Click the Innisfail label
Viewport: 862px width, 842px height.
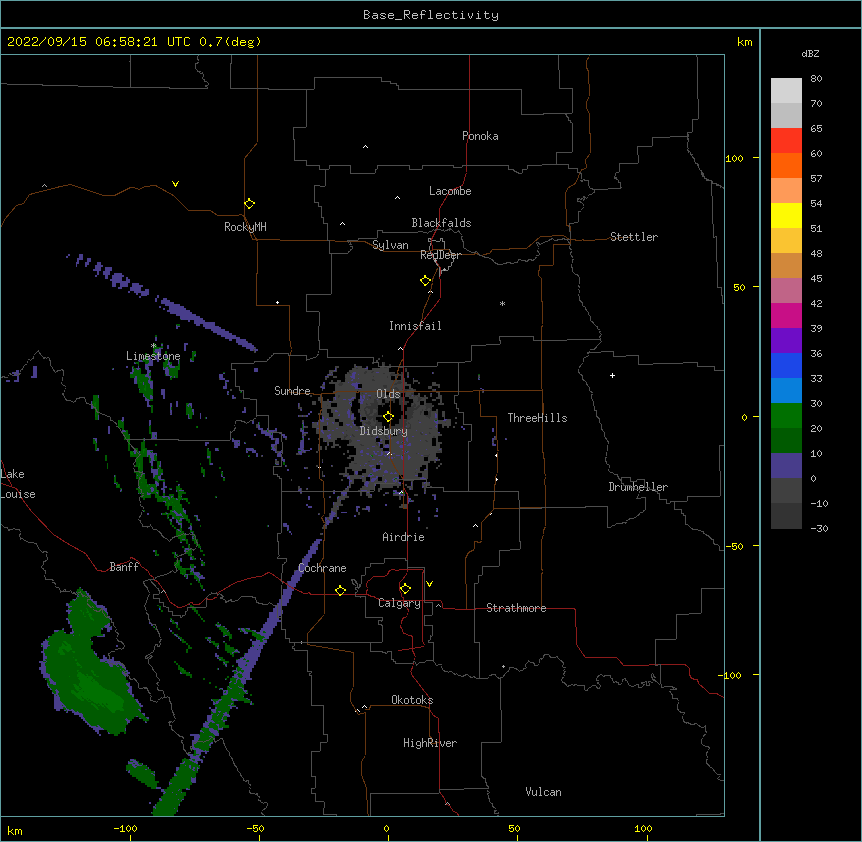point(415,326)
